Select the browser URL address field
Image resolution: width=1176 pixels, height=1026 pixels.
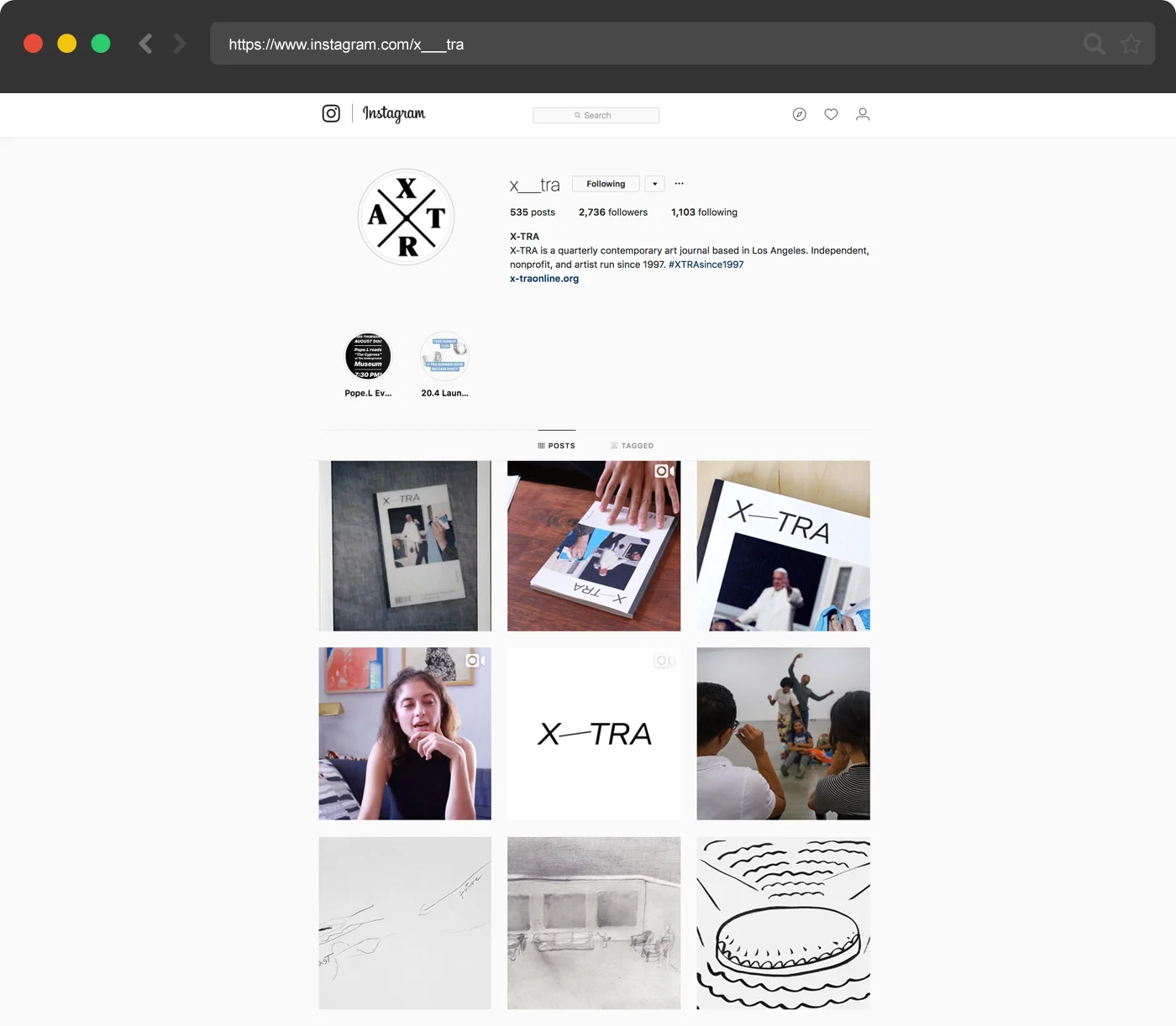point(682,44)
